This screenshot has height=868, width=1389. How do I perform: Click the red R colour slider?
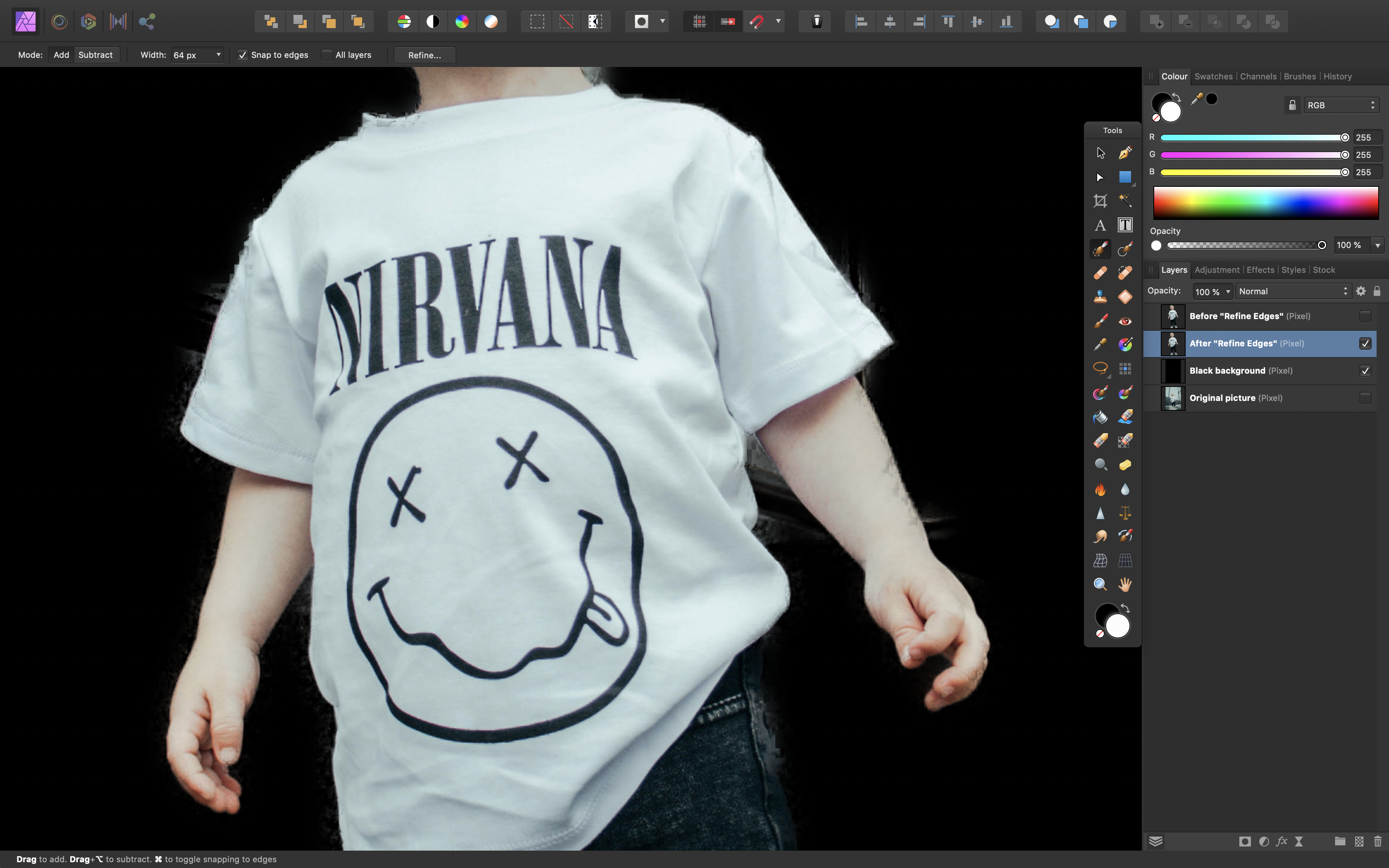tap(1254, 138)
